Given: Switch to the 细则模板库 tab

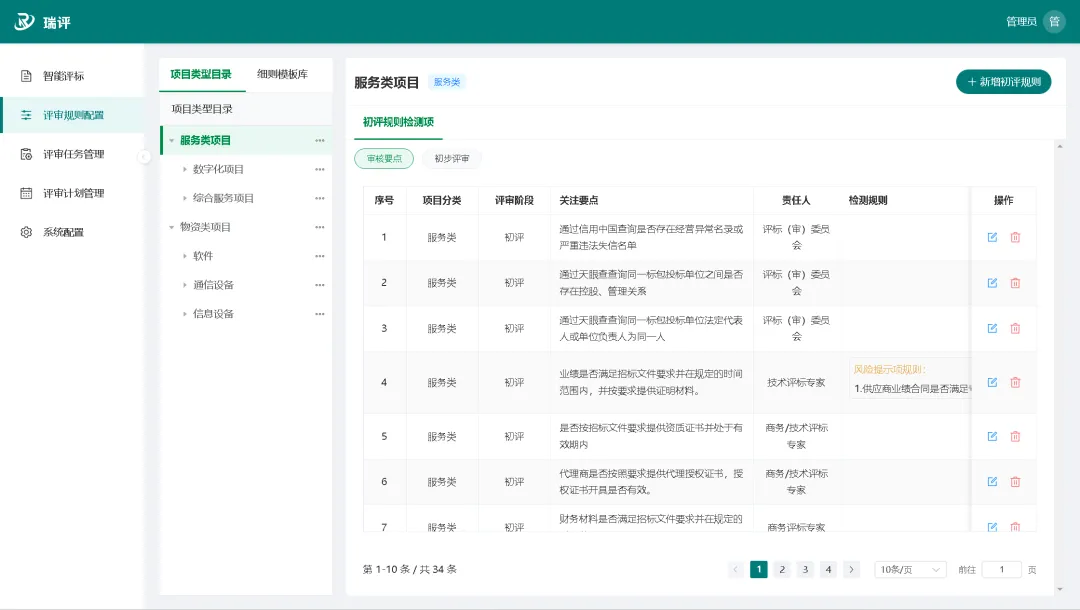Looking at the screenshot, I should (x=282, y=74).
